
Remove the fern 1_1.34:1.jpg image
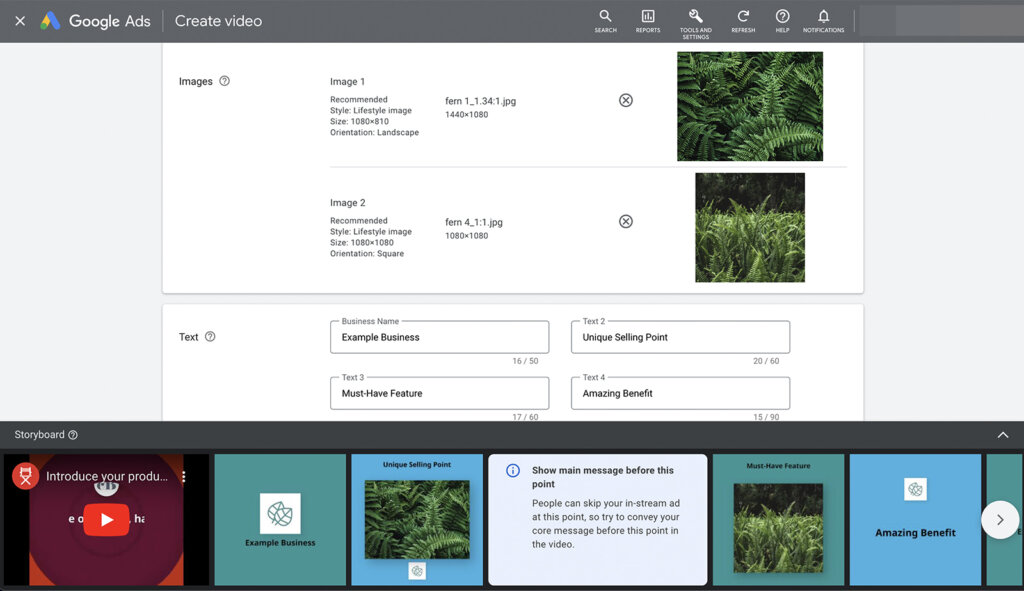[626, 100]
